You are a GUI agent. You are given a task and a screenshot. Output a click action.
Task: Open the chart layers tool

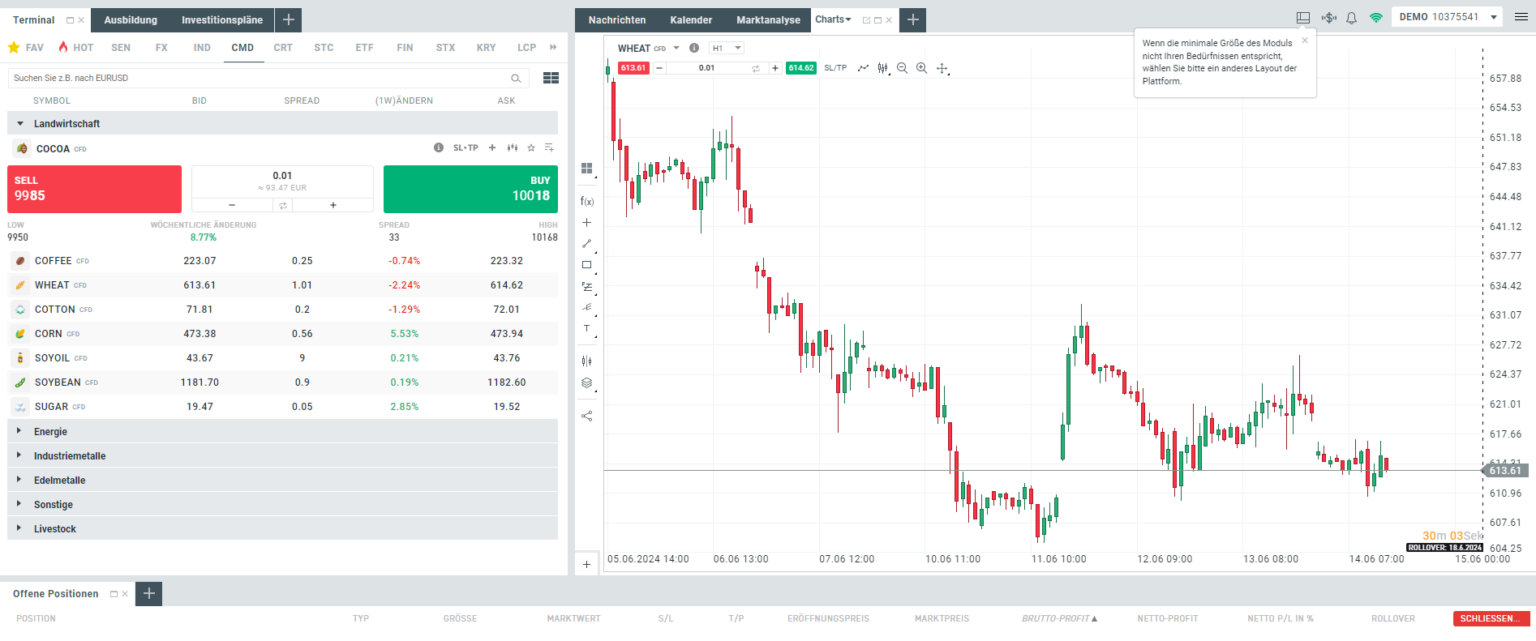tap(587, 382)
